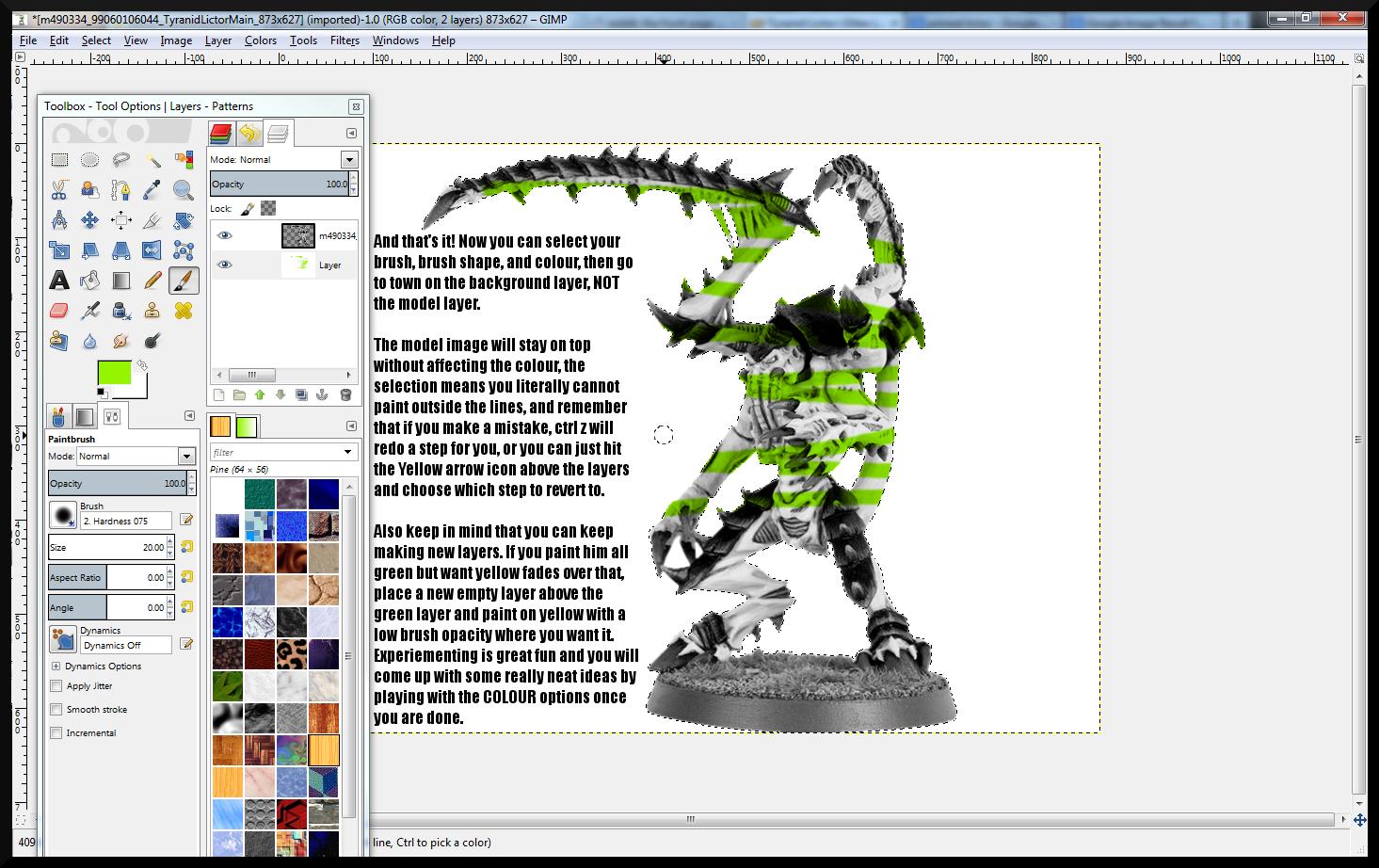Click the green foreground color swatch
The width and height of the screenshot is (1379, 868).
[x=114, y=374]
